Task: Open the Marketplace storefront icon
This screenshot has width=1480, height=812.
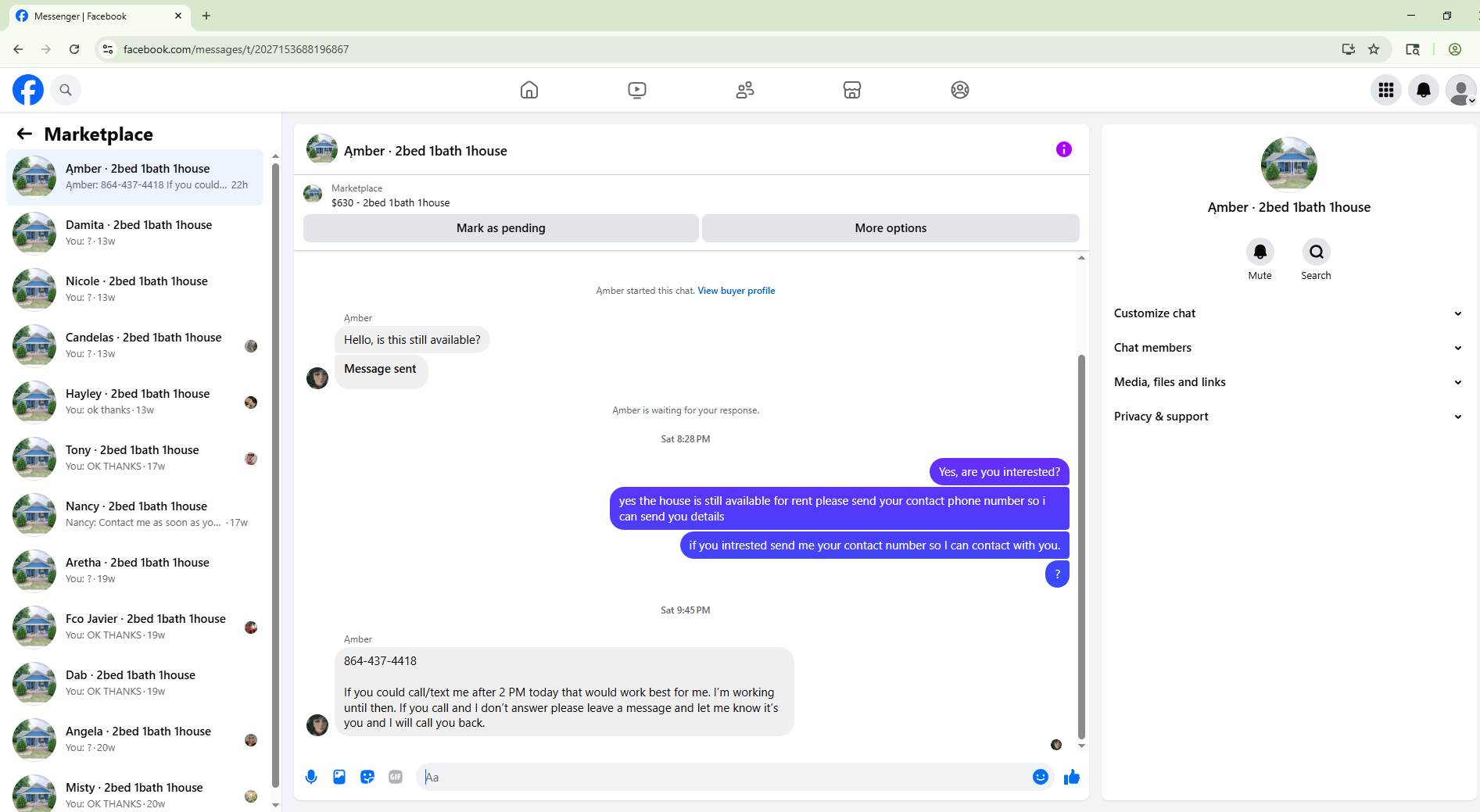Action: click(852, 90)
